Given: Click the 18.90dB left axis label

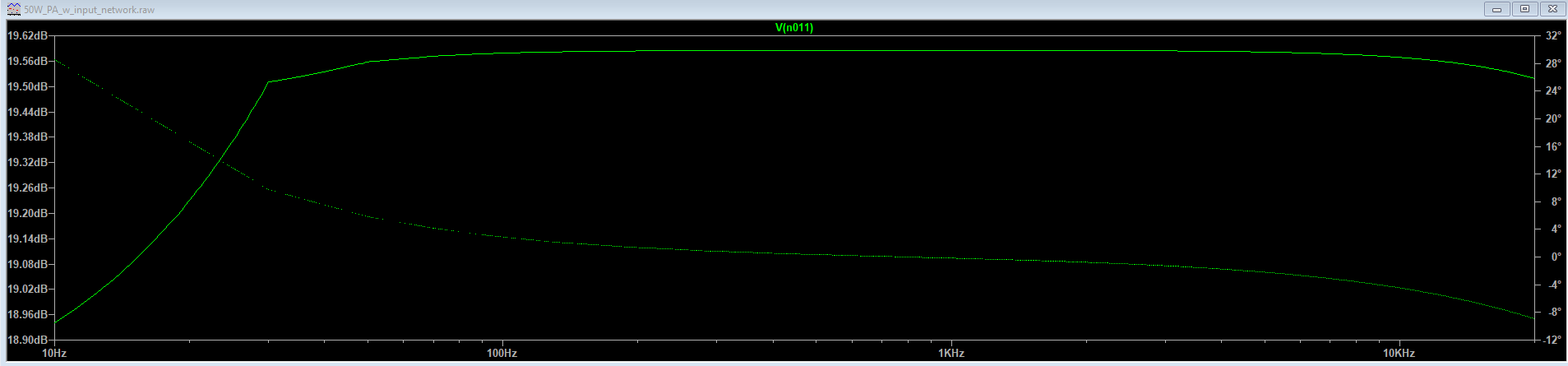Looking at the screenshot, I should (27, 340).
